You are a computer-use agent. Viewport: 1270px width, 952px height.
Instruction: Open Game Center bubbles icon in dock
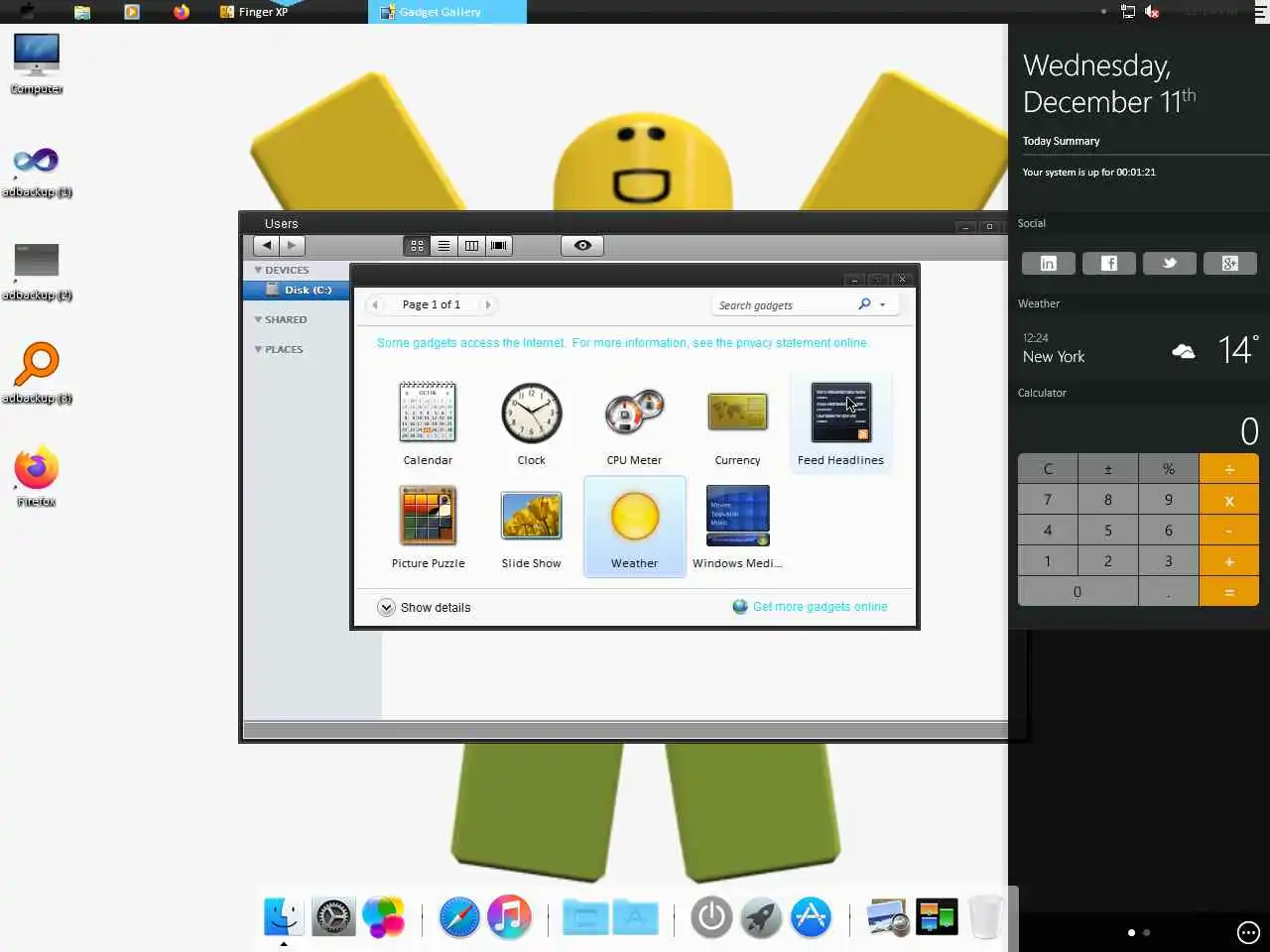(384, 916)
